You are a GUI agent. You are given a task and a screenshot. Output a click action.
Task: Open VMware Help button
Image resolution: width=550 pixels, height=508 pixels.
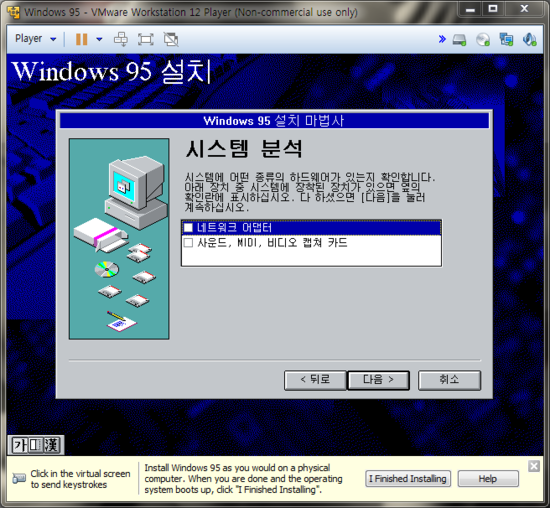pyautogui.click(x=488, y=479)
